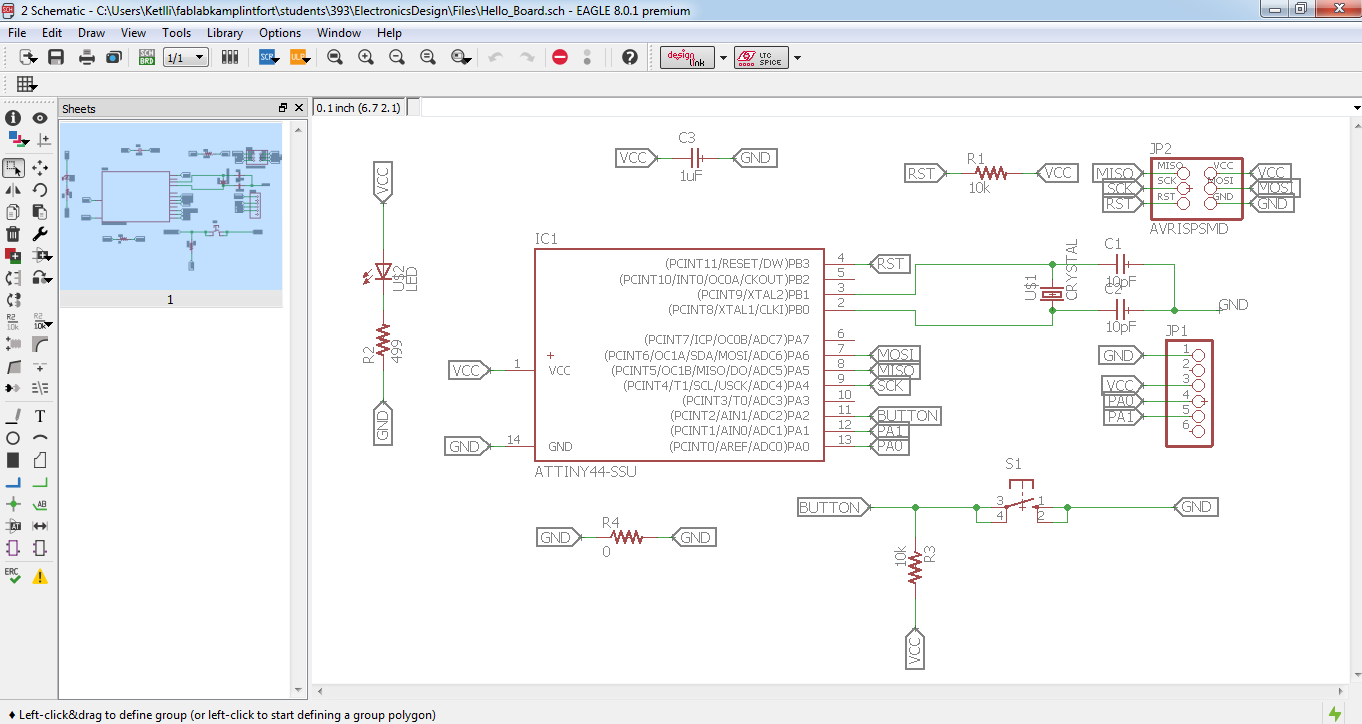1362x724 pixels.
Task: Select the Polygon tool
Action: pos(40,460)
